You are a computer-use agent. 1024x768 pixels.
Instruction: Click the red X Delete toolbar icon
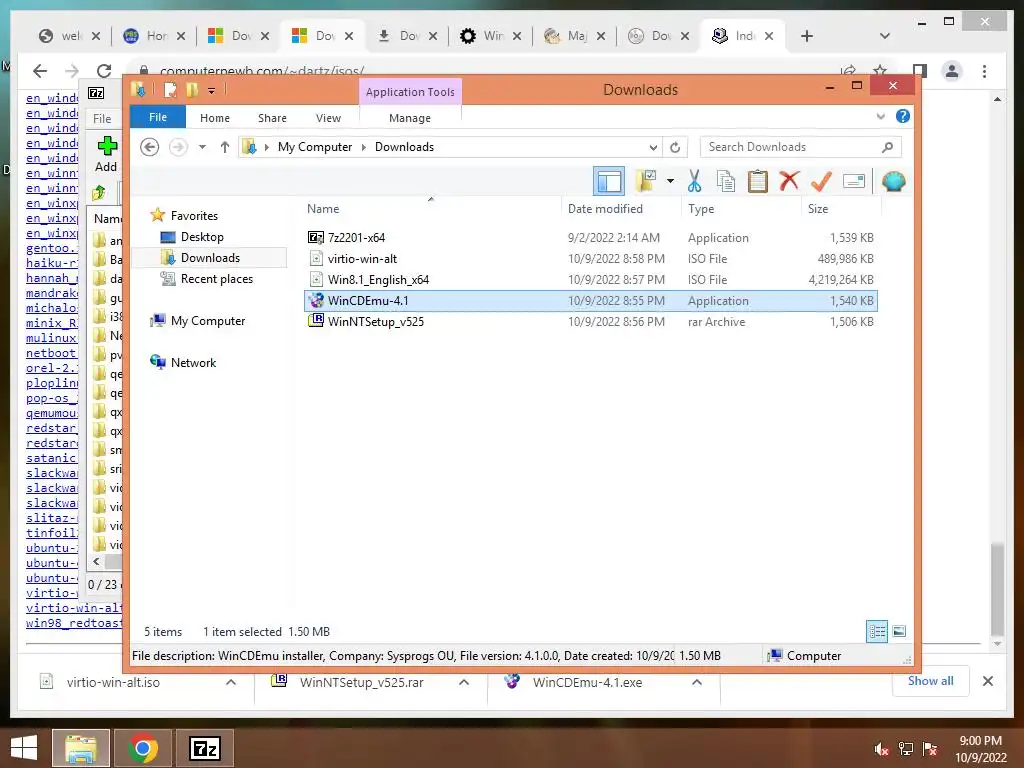[x=789, y=180]
